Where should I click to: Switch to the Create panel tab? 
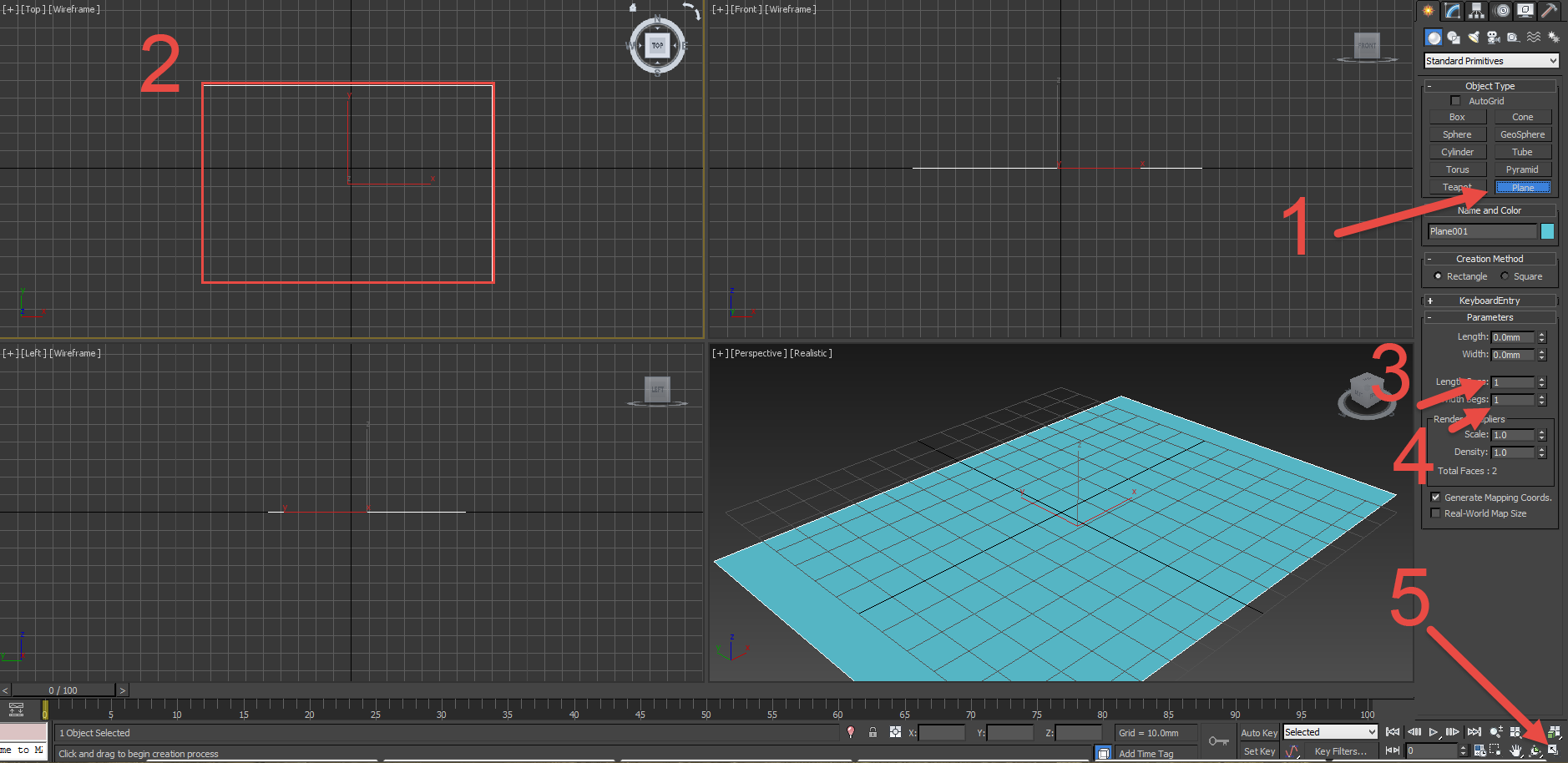pyautogui.click(x=1429, y=11)
